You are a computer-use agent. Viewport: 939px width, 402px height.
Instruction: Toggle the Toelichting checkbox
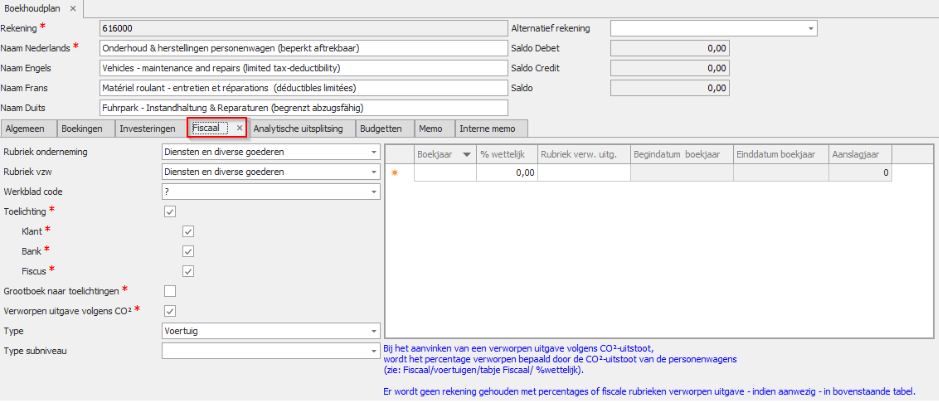(x=170, y=211)
